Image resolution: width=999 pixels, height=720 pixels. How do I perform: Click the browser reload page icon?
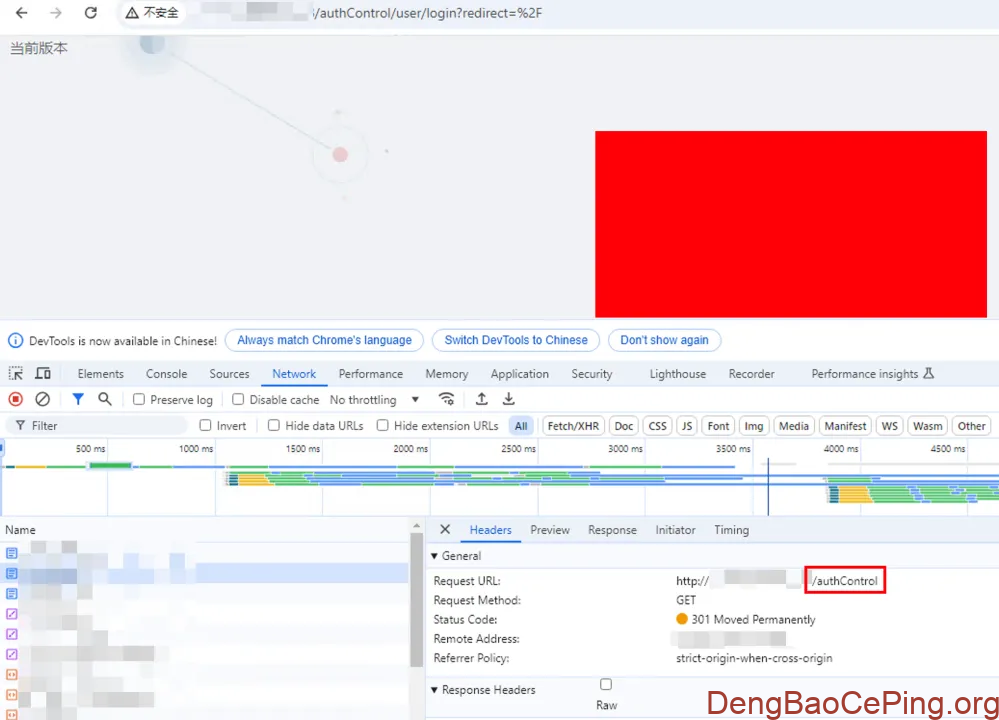[90, 13]
